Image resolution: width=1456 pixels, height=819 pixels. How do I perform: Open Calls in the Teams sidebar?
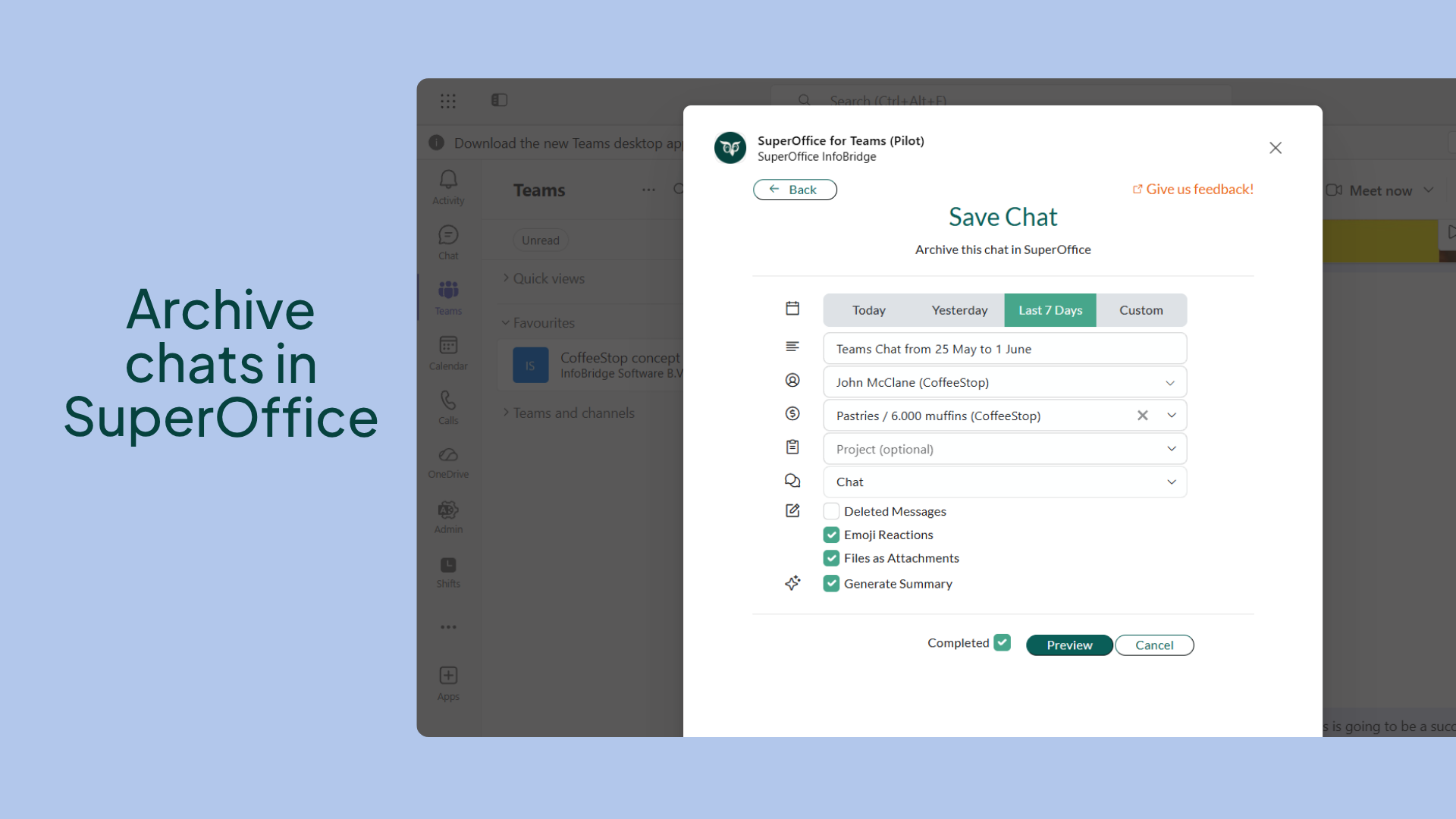(448, 407)
